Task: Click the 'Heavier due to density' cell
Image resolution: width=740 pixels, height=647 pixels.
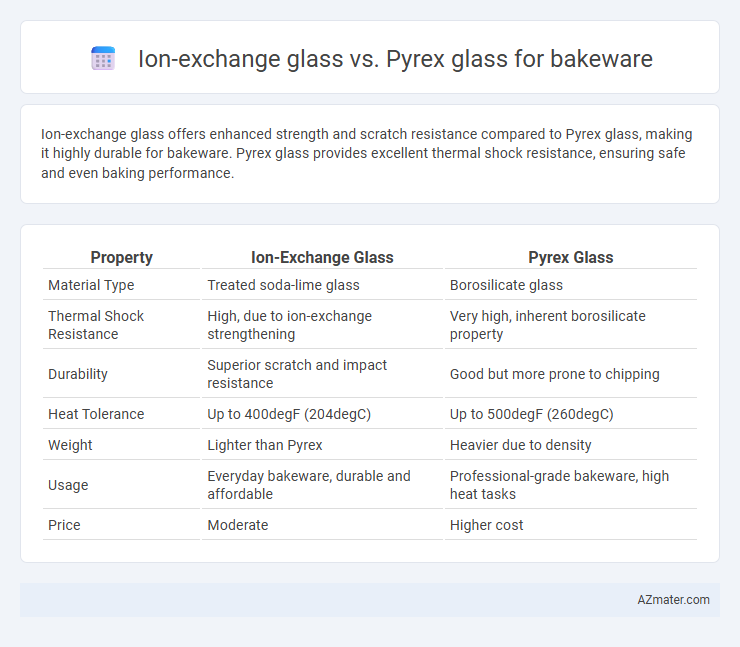Action: click(x=520, y=445)
